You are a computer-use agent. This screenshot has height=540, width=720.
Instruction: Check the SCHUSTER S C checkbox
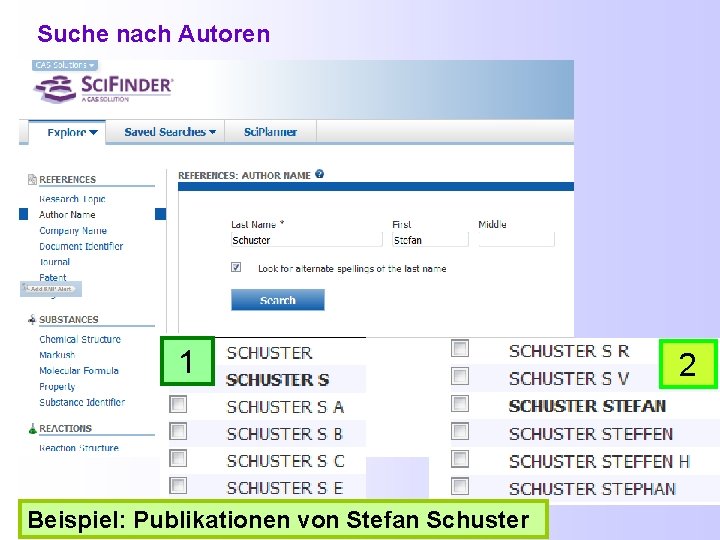(x=178, y=458)
